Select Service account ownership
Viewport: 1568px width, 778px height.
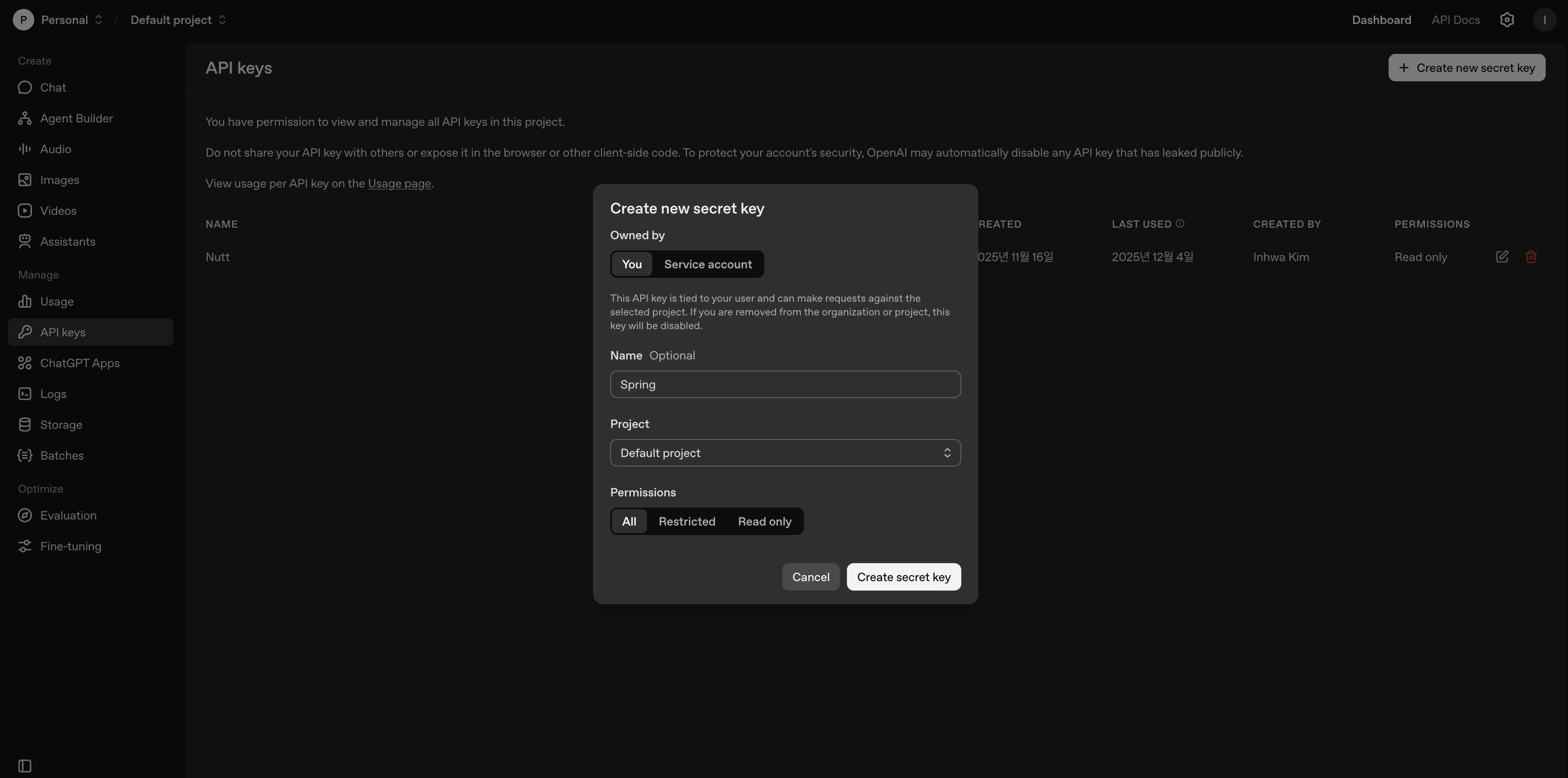707,264
